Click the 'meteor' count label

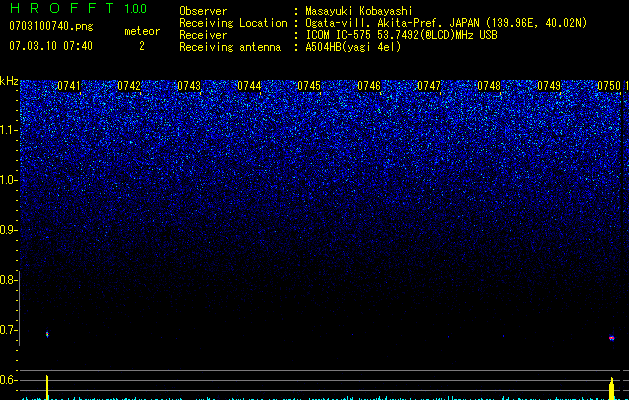(142, 31)
